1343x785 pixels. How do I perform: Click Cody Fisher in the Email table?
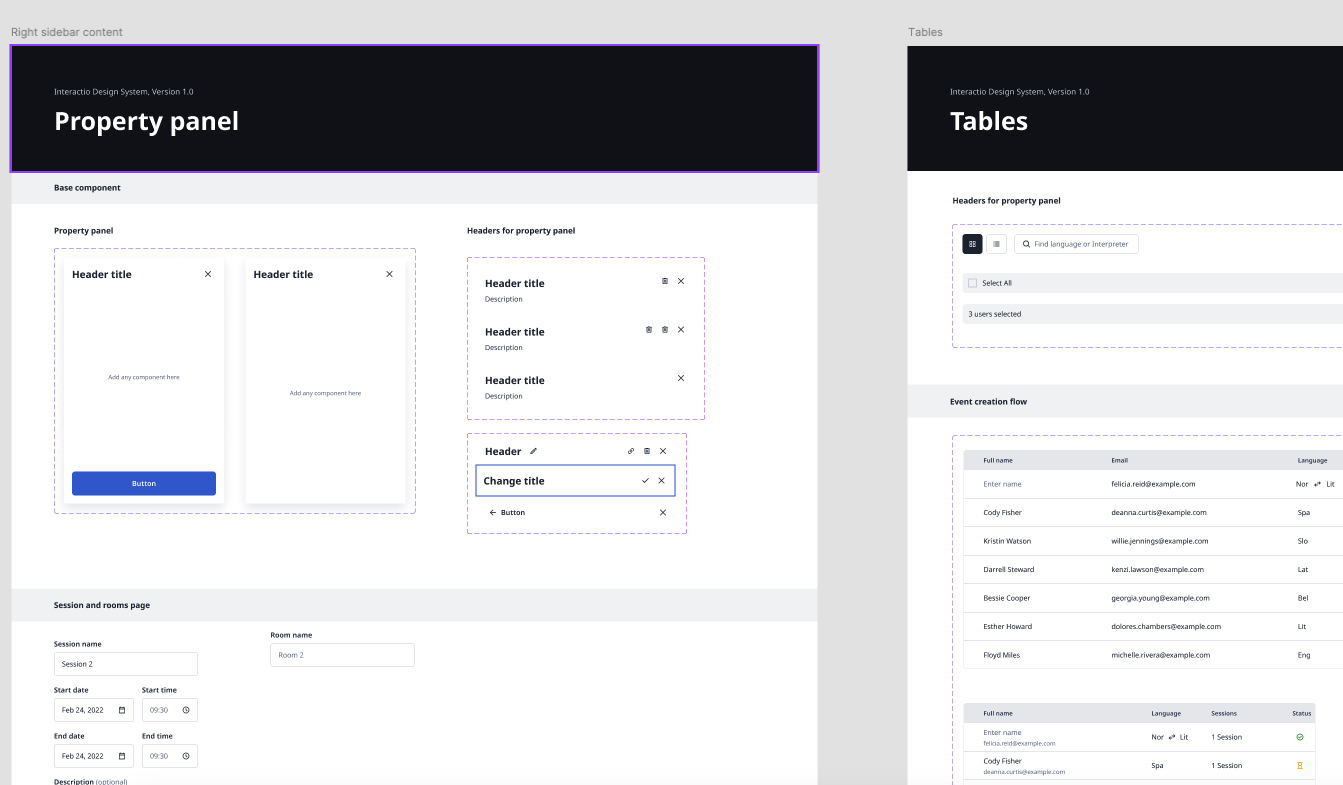(x=1002, y=513)
